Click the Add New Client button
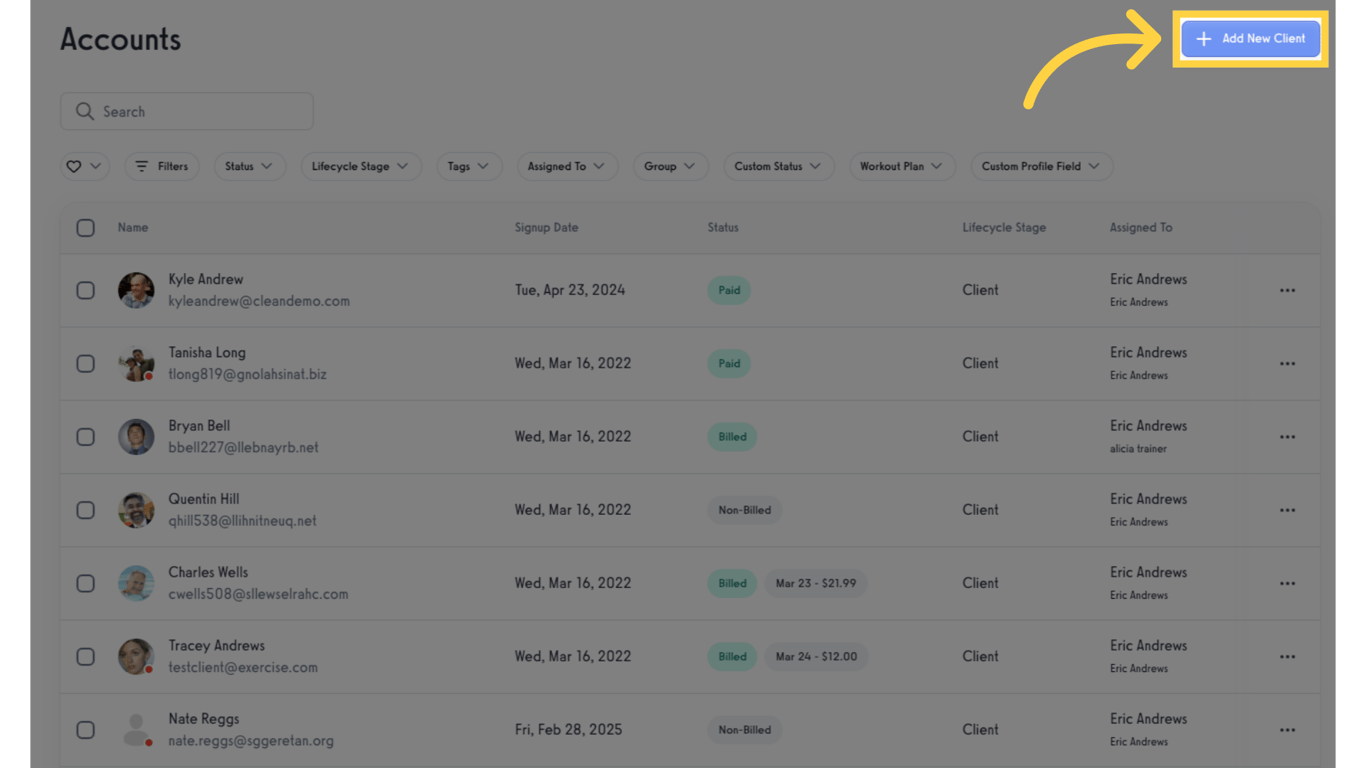The width and height of the screenshot is (1366, 768). pos(1250,39)
